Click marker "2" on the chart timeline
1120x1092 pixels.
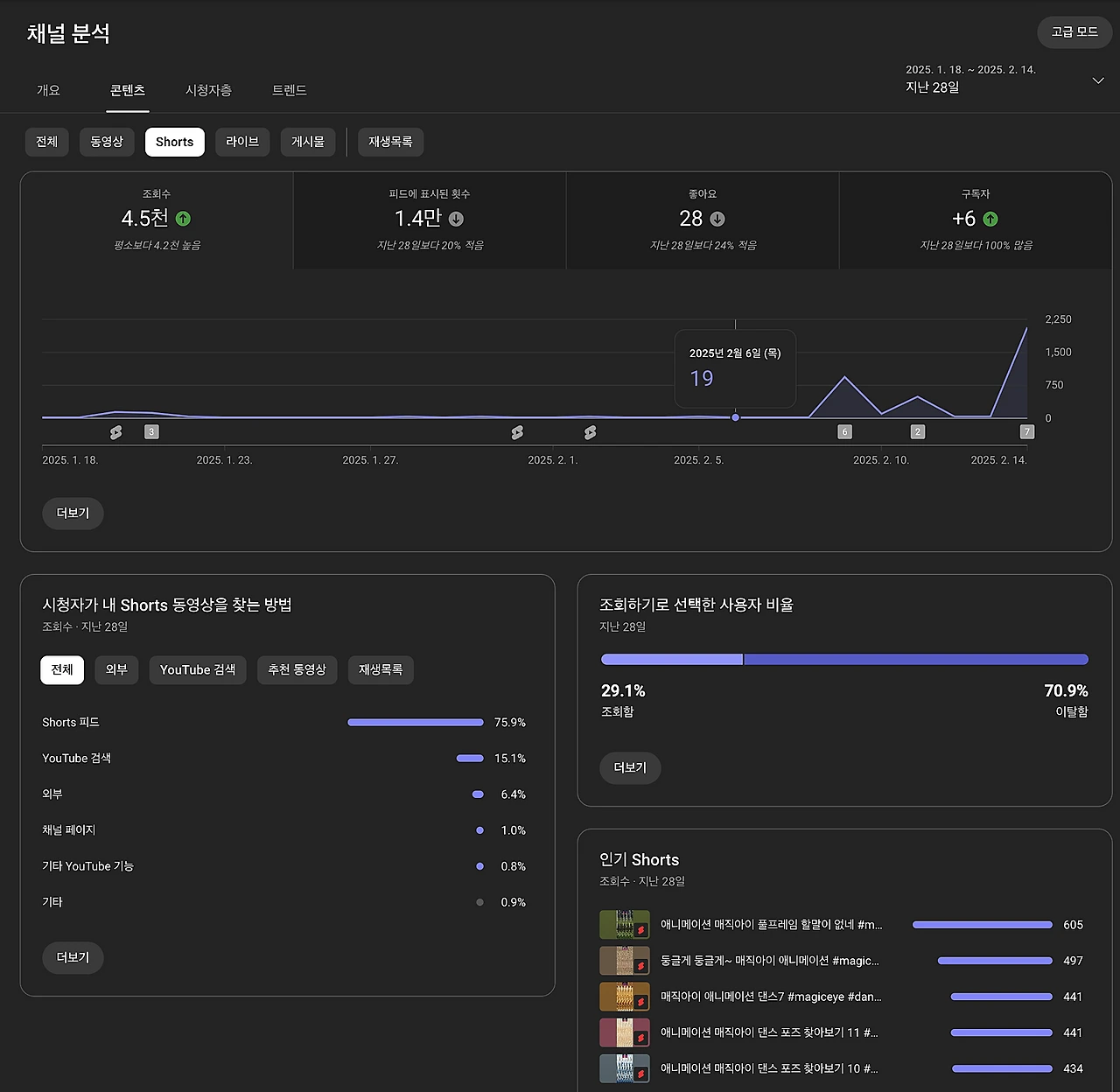click(x=917, y=431)
